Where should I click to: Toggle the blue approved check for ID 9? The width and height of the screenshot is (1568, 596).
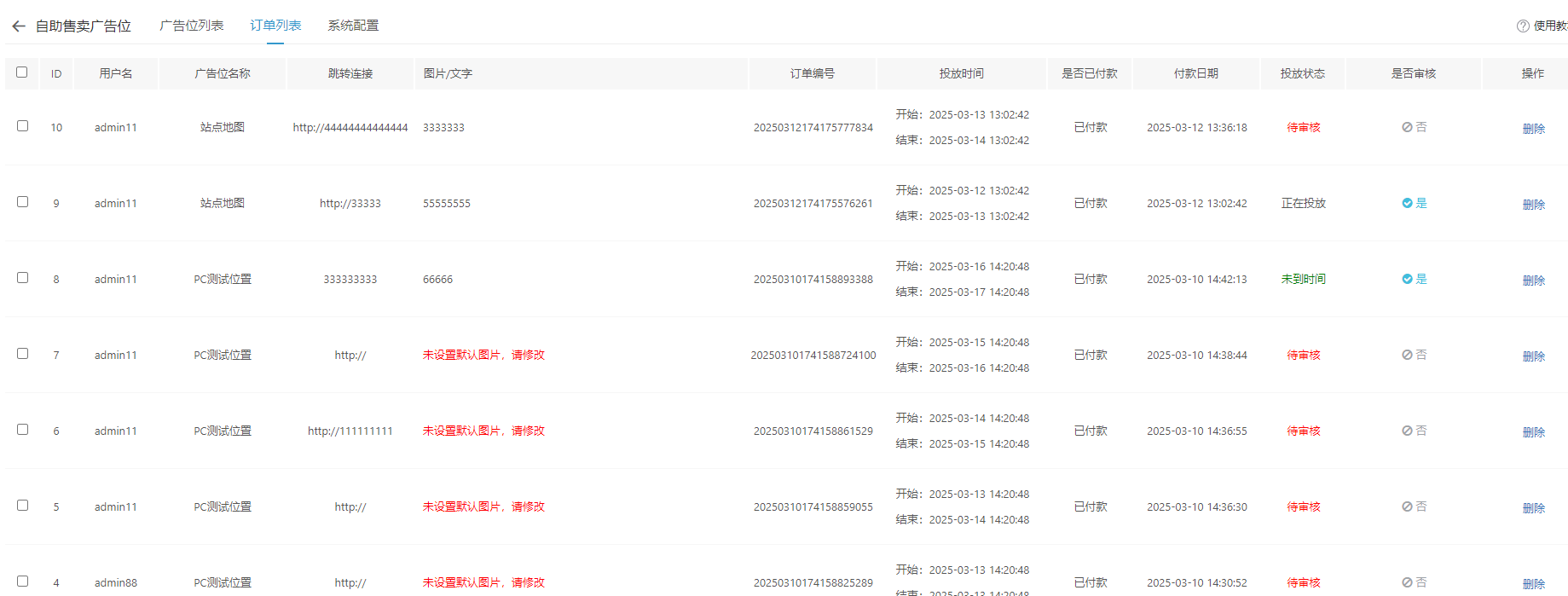click(x=1407, y=203)
